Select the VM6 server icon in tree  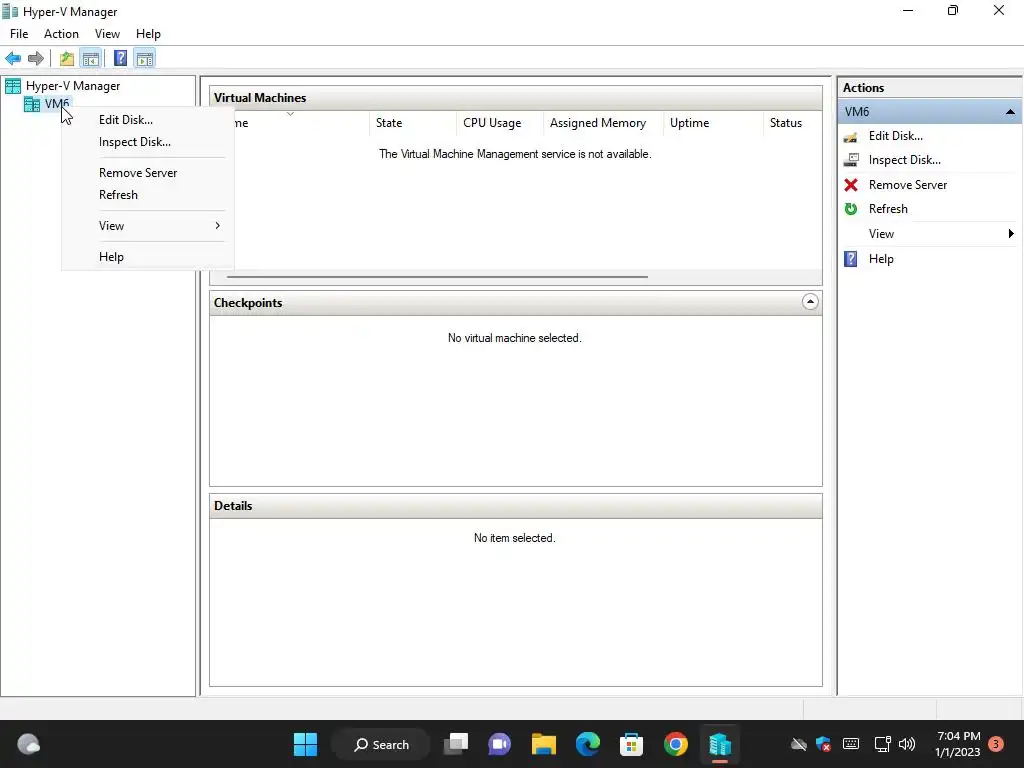coord(32,104)
